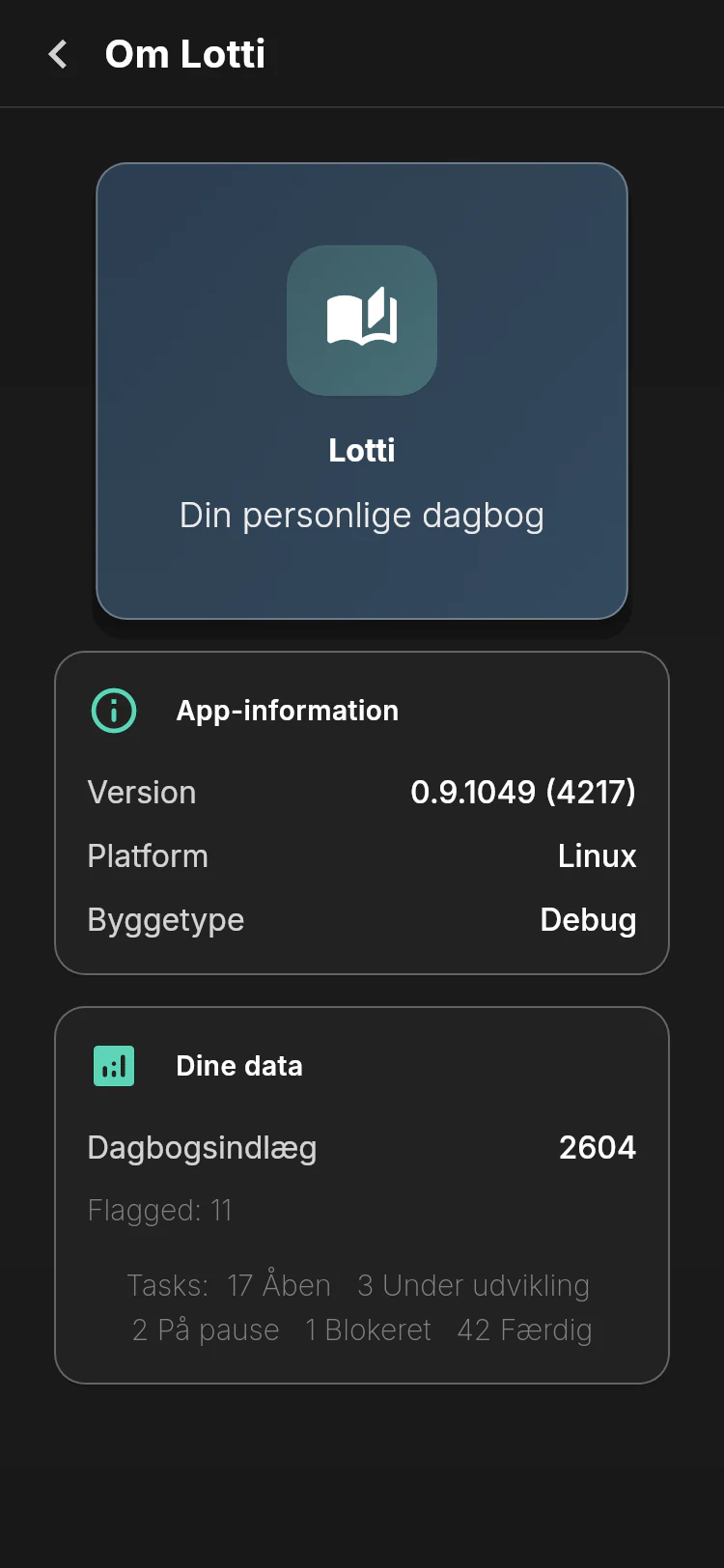Image resolution: width=724 pixels, height=1568 pixels.
Task: Click the 42 Færdig tasks count
Action: click(x=524, y=1330)
